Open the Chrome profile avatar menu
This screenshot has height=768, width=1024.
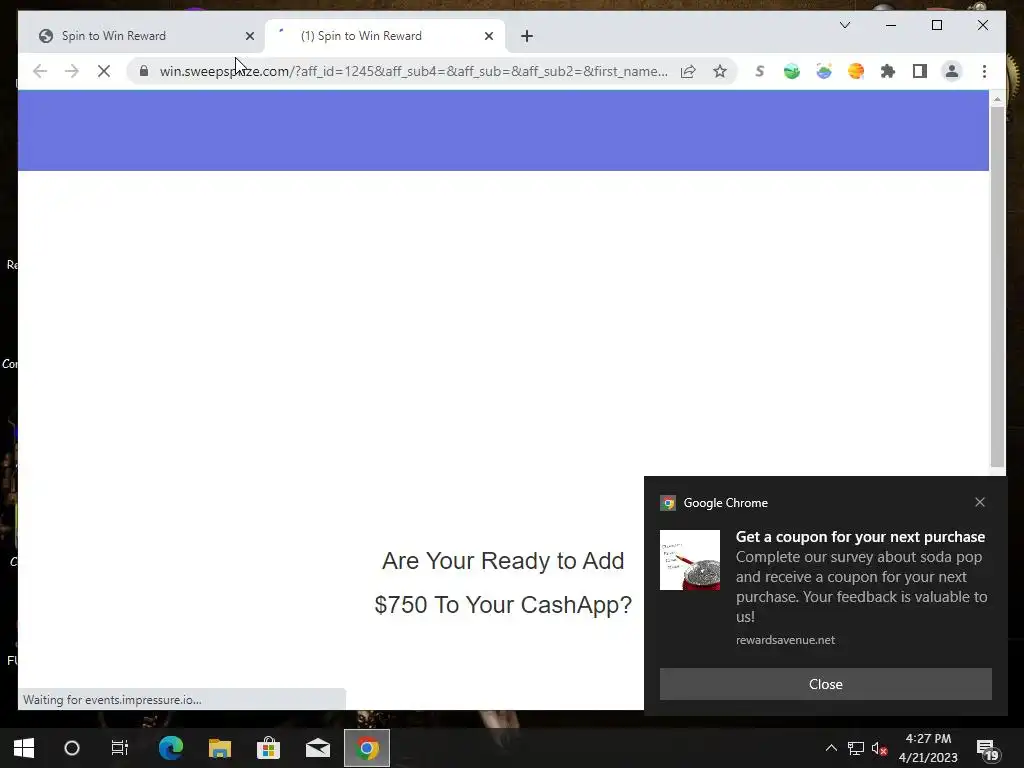pyautogui.click(x=952, y=71)
